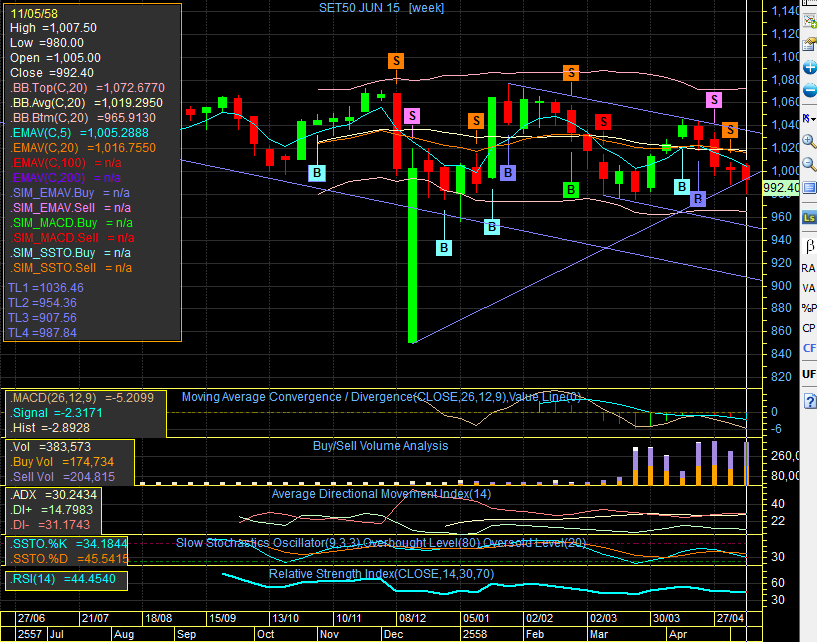Click the .ADX =30.2434 label

coord(54,495)
